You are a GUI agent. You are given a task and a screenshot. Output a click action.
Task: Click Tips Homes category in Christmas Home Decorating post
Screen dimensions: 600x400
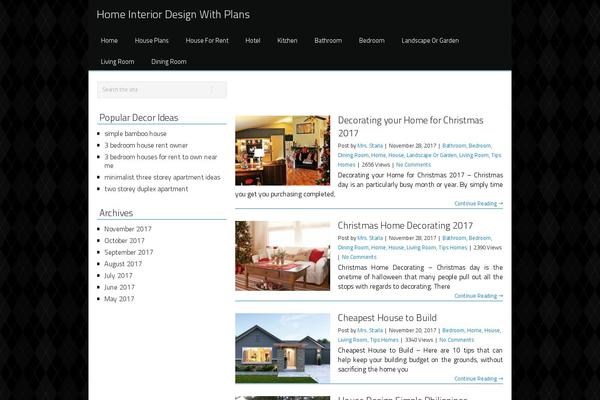click(453, 248)
